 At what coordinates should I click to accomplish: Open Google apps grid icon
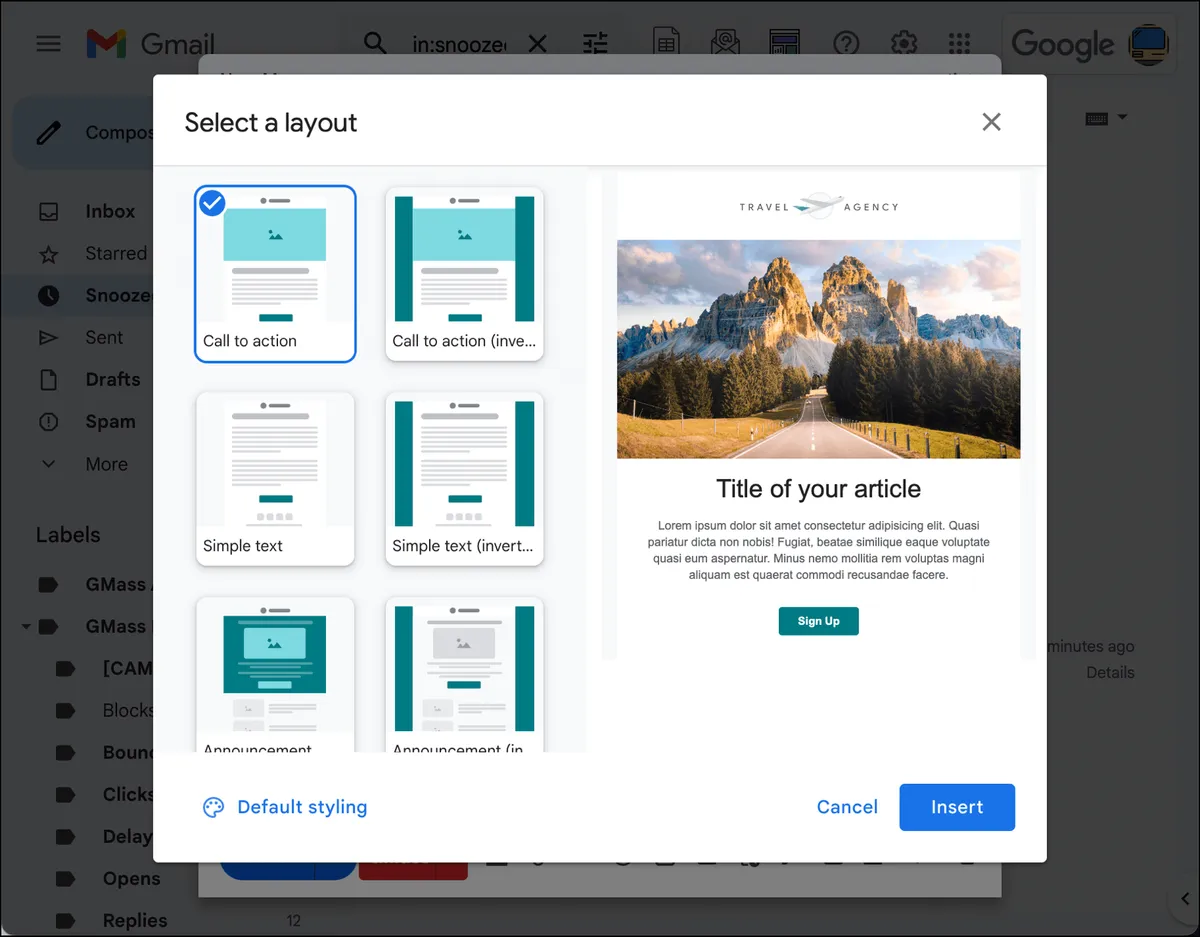[x=959, y=43]
